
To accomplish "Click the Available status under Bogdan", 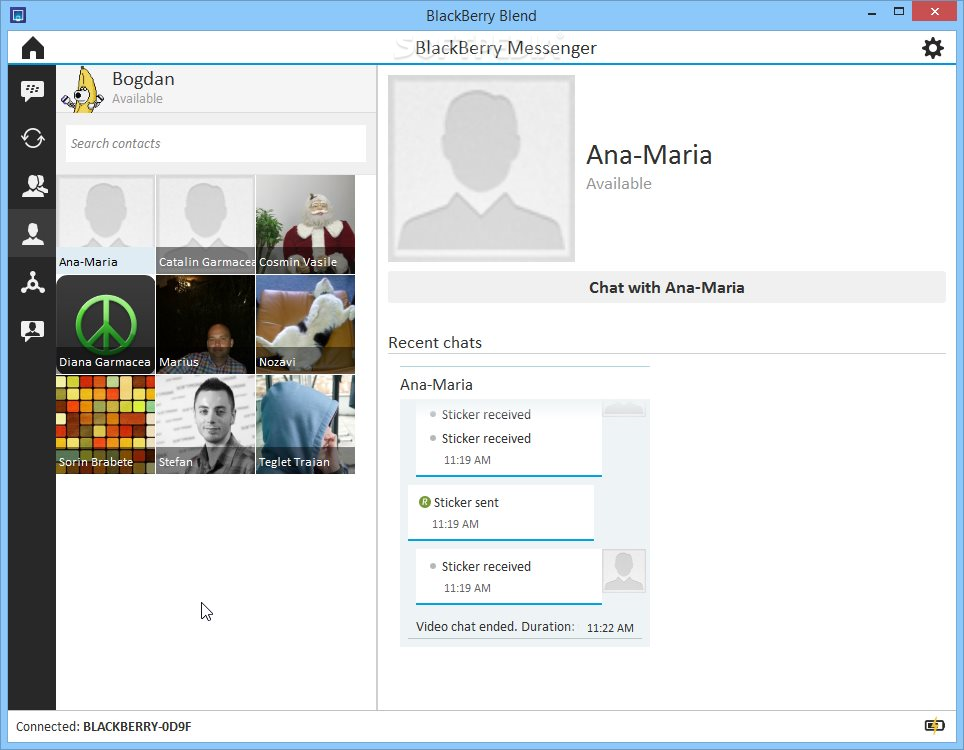I will pyautogui.click(x=138, y=98).
